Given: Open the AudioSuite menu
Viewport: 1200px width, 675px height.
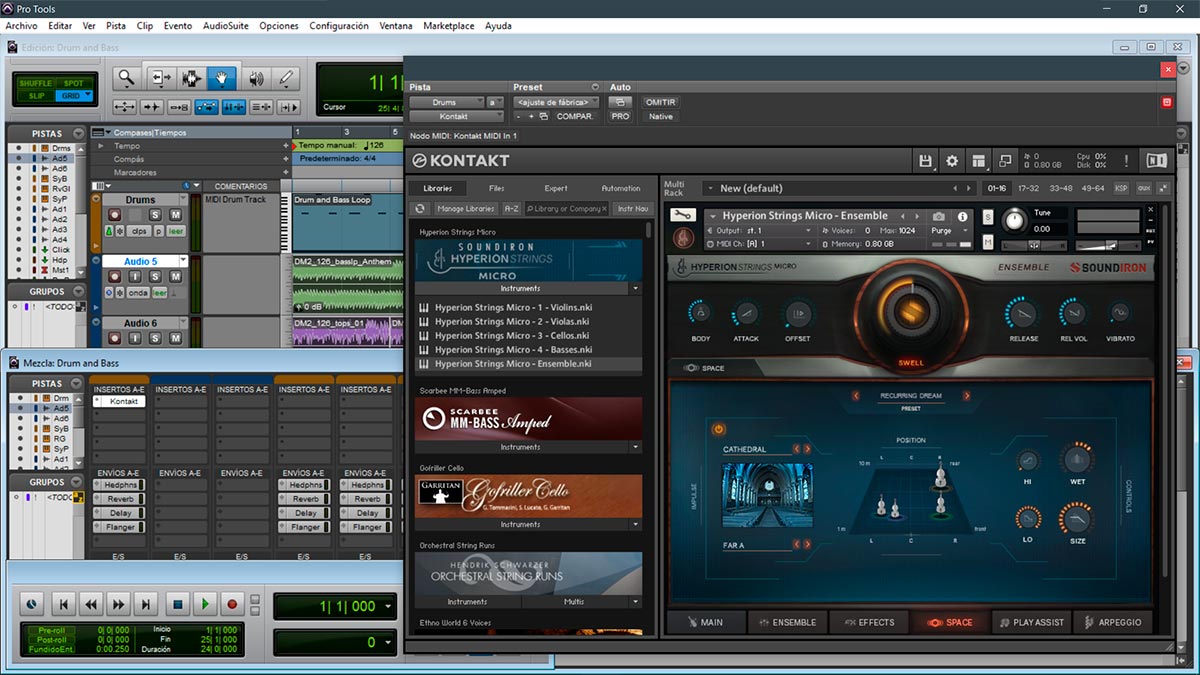Looking at the screenshot, I should coord(226,26).
